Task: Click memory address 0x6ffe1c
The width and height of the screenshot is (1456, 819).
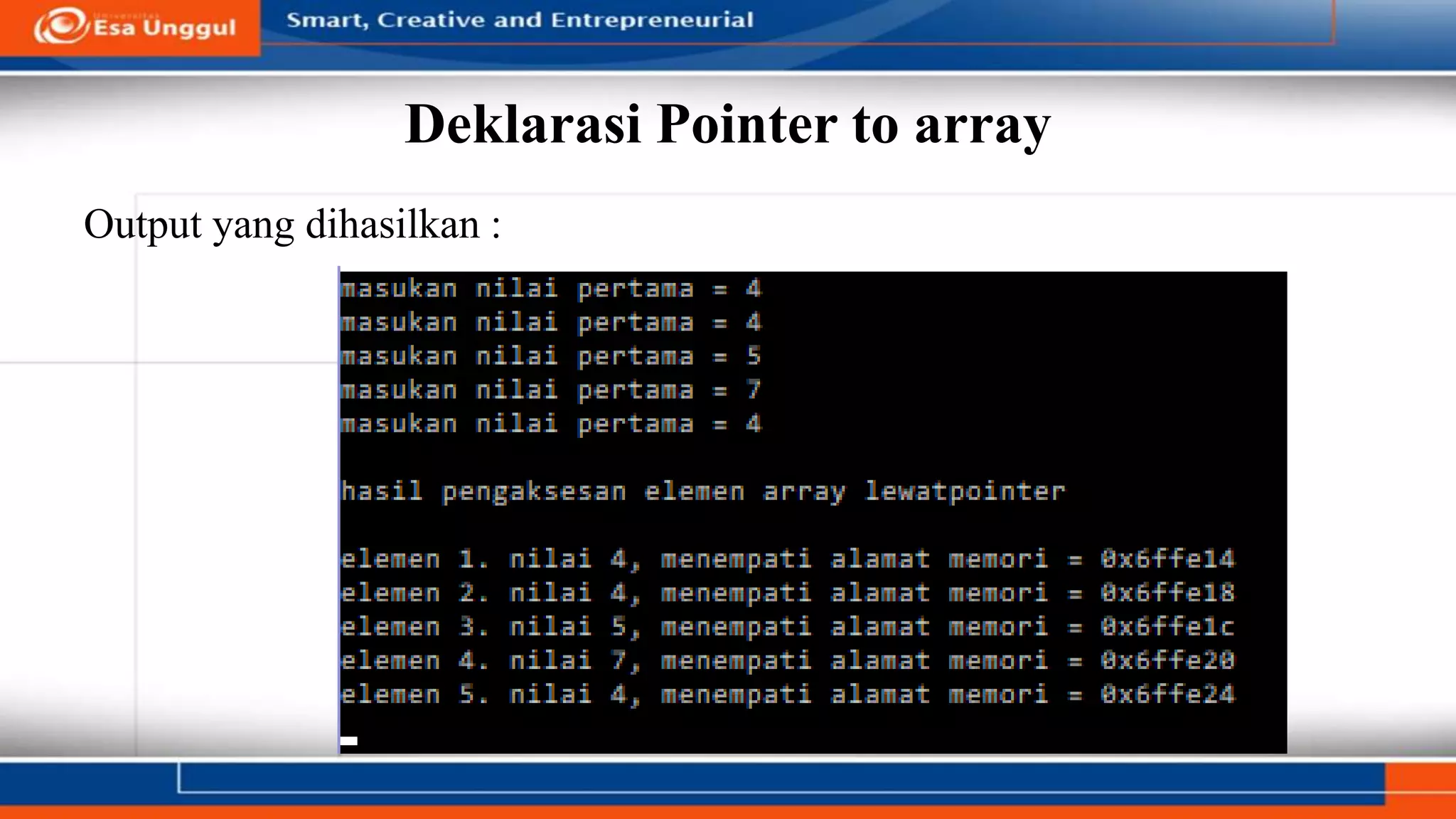Action: click(x=1168, y=627)
